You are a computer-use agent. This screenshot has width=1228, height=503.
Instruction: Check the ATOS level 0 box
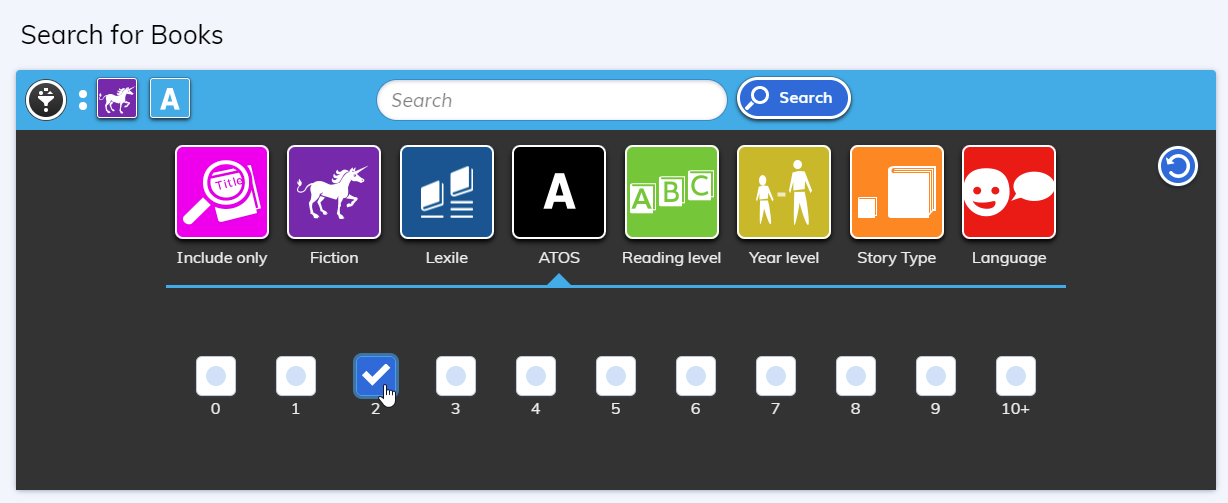pyautogui.click(x=216, y=376)
